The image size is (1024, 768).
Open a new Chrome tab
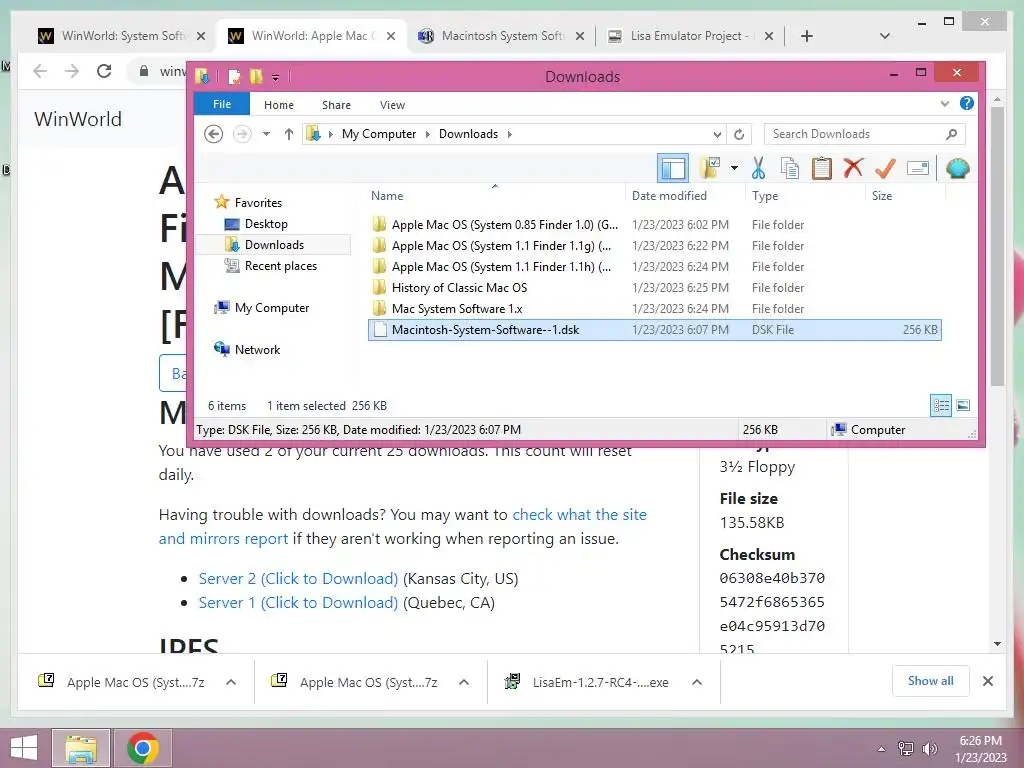(807, 36)
